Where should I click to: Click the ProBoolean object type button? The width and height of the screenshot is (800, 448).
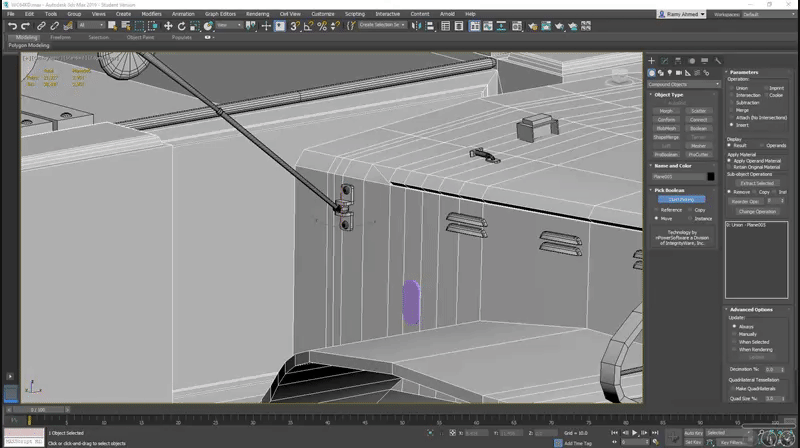point(666,154)
